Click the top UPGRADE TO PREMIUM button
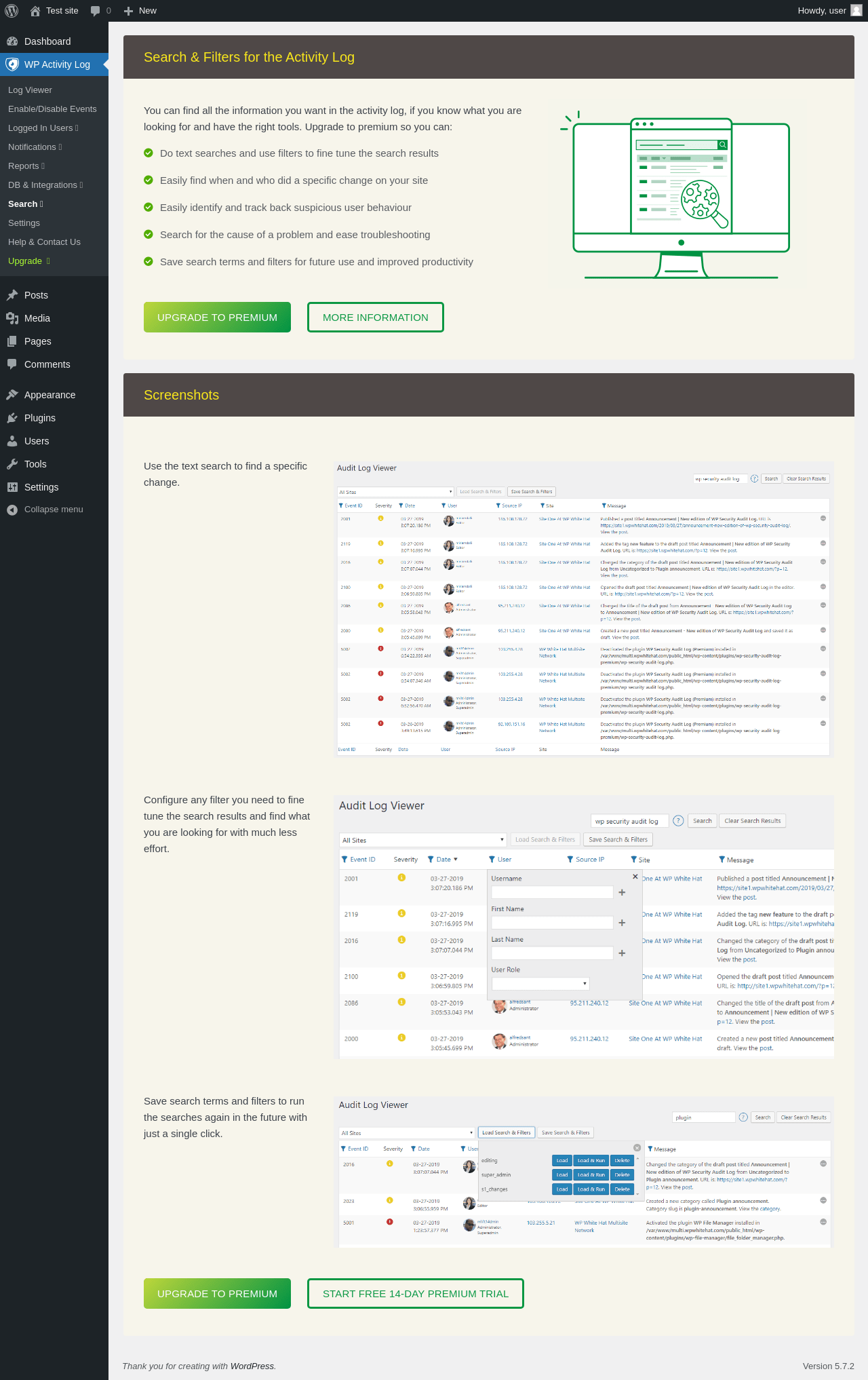868x1380 pixels. point(217,318)
